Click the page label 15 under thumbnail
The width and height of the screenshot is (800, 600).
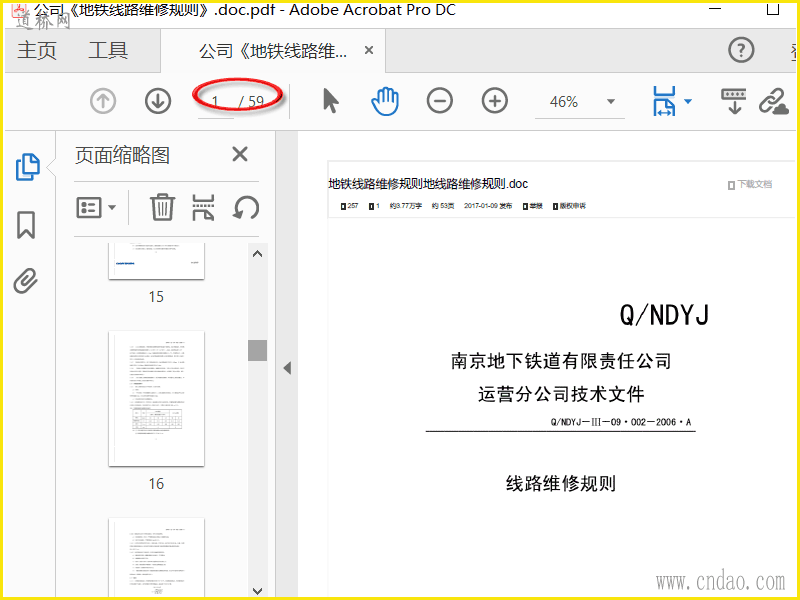point(156,296)
